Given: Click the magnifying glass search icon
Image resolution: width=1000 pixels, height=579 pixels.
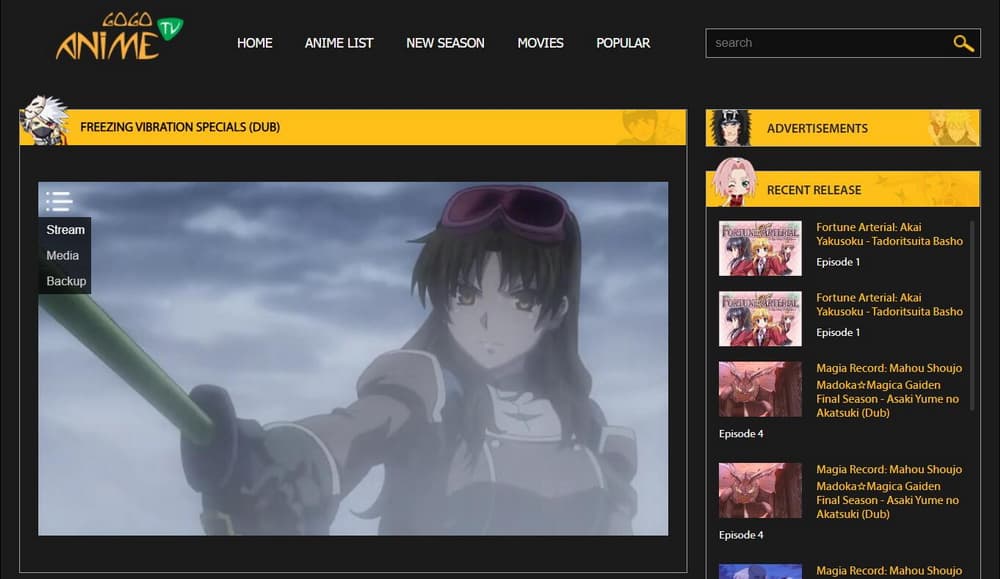Looking at the screenshot, I should coord(963,43).
